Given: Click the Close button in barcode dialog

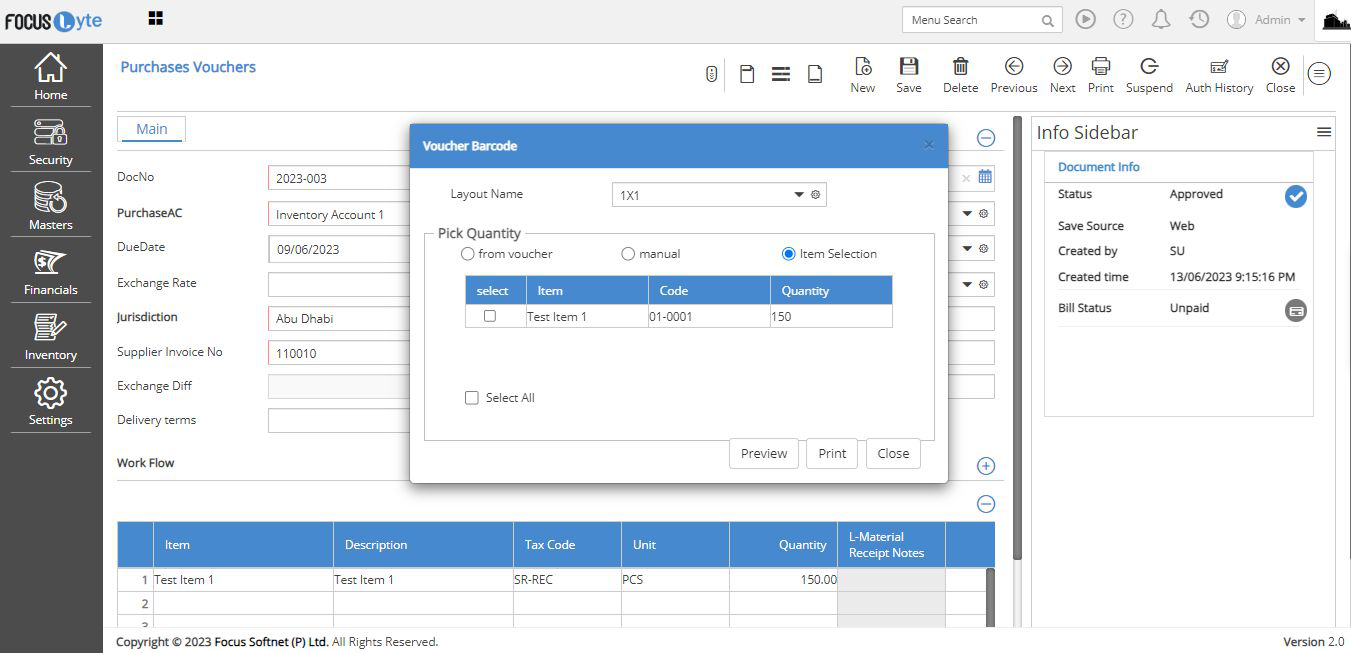Looking at the screenshot, I should pyautogui.click(x=893, y=453).
